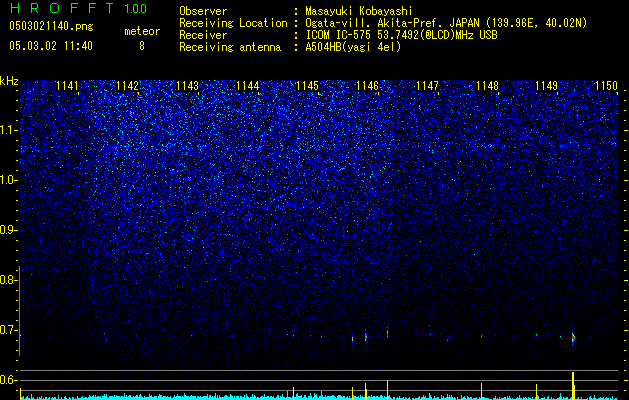Image resolution: width=629 pixels, height=400 pixels.
Task: Select the file name 0503021140.png
Action: 51,26
